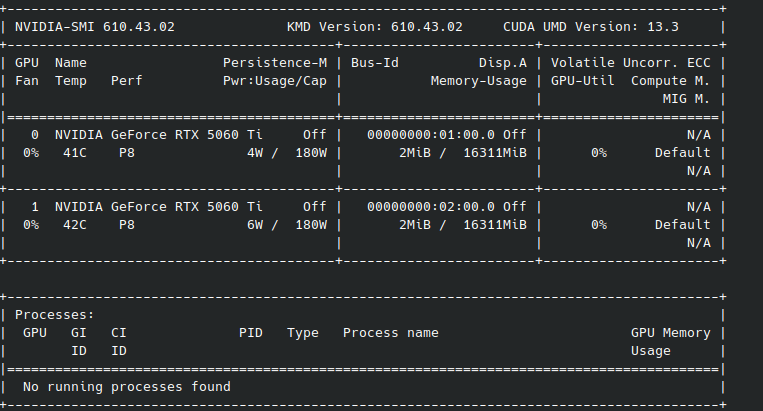Click the P8 perf state beside 42C
The width and height of the screenshot is (763, 411).
coord(127,225)
